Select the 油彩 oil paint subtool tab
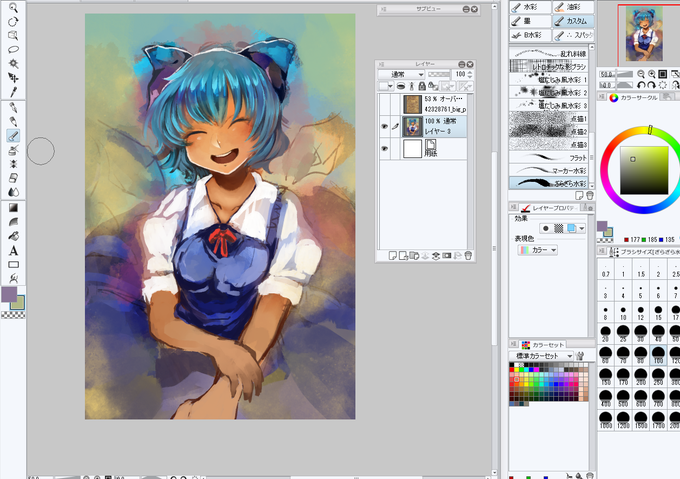Image resolution: width=680 pixels, height=479 pixels. [x=573, y=7]
